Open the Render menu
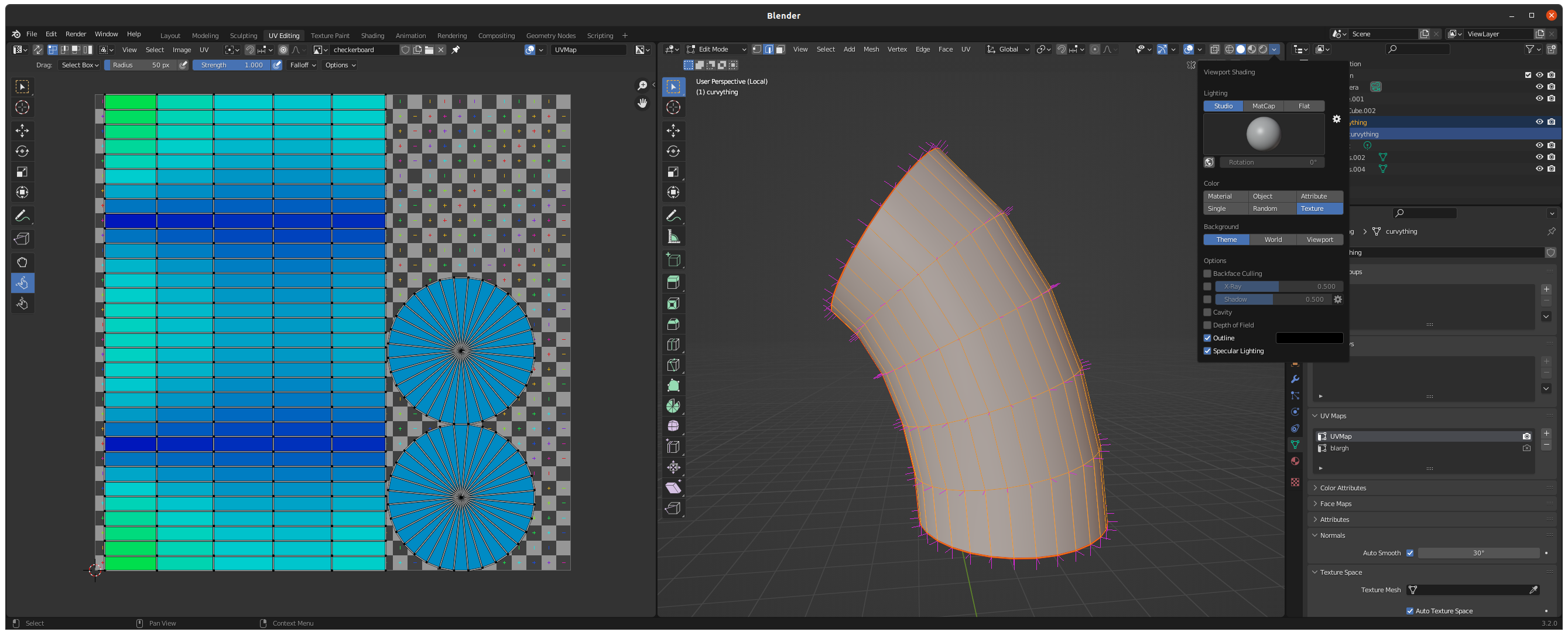The image size is (1568, 635). [76, 34]
